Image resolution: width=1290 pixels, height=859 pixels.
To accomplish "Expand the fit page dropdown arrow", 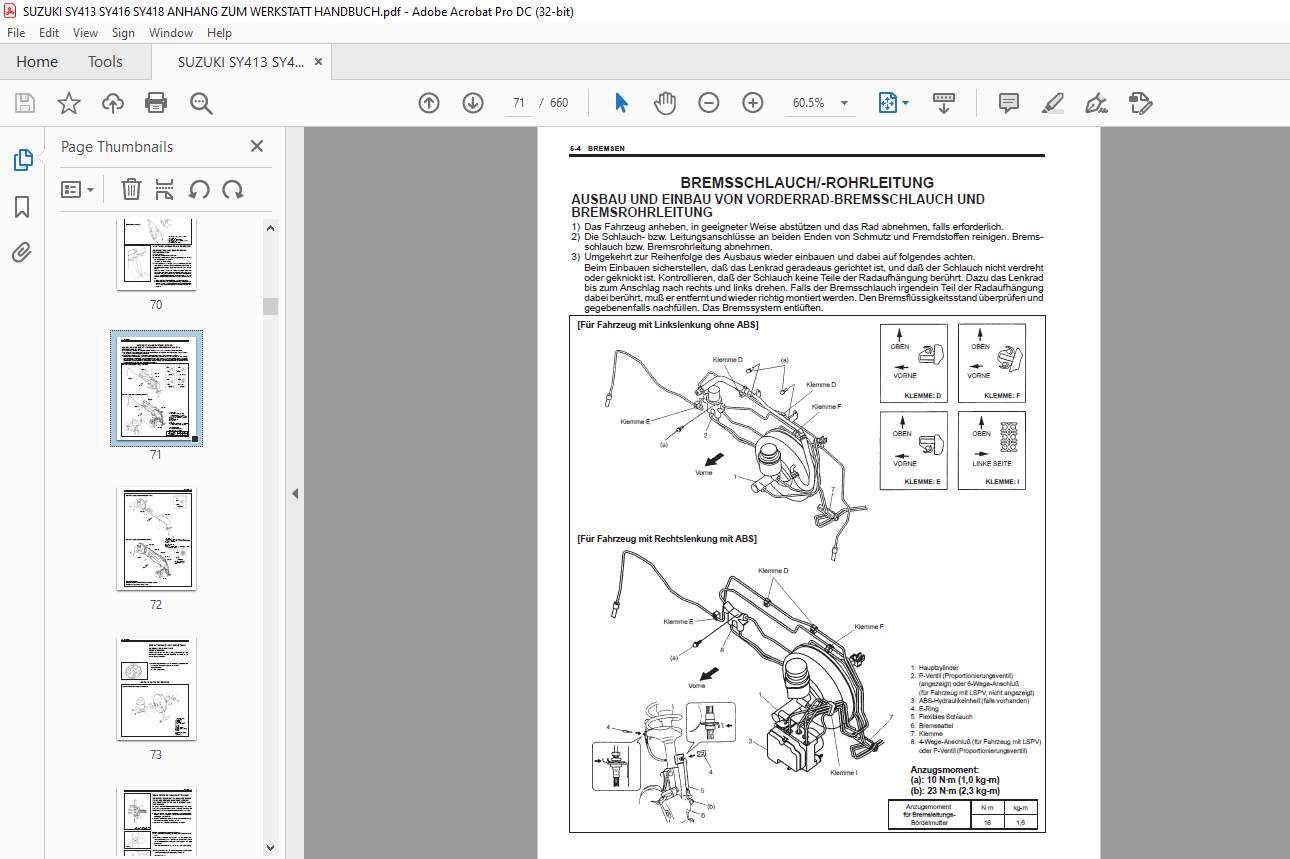I will [906, 103].
